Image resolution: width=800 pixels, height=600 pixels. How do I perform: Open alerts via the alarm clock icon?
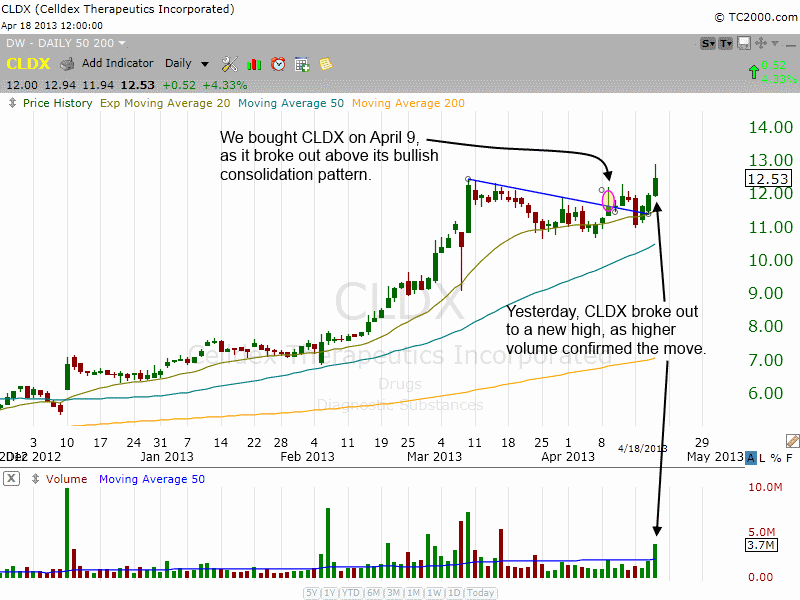point(277,63)
